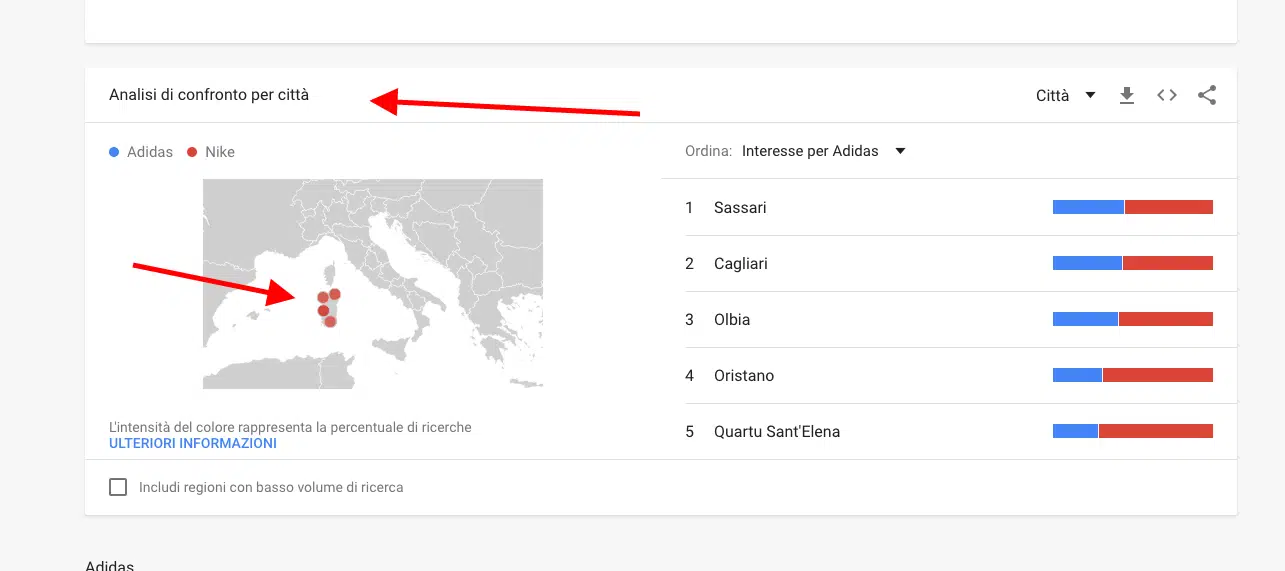Share the city comparison chart
The height and width of the screenshot is (571, 1285).
1207,96
